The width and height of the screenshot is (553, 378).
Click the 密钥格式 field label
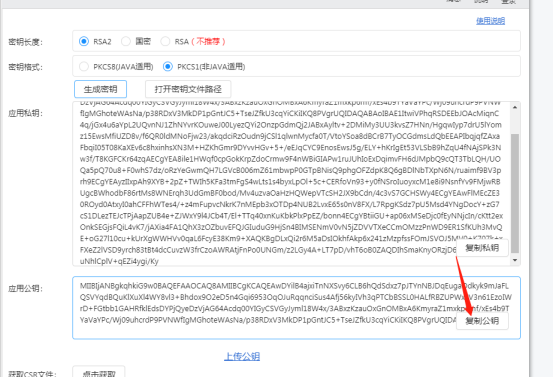(25, 67)
